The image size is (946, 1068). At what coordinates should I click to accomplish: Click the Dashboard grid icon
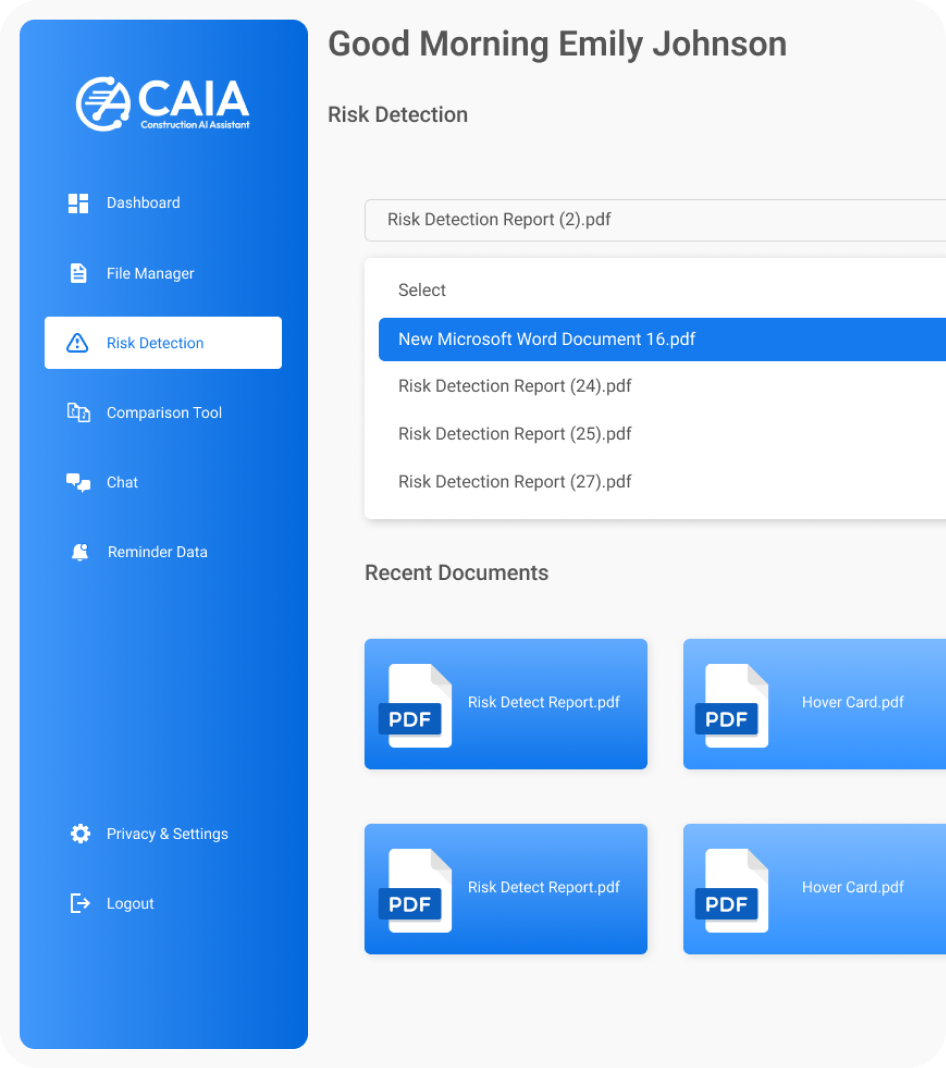coord(78,203)
